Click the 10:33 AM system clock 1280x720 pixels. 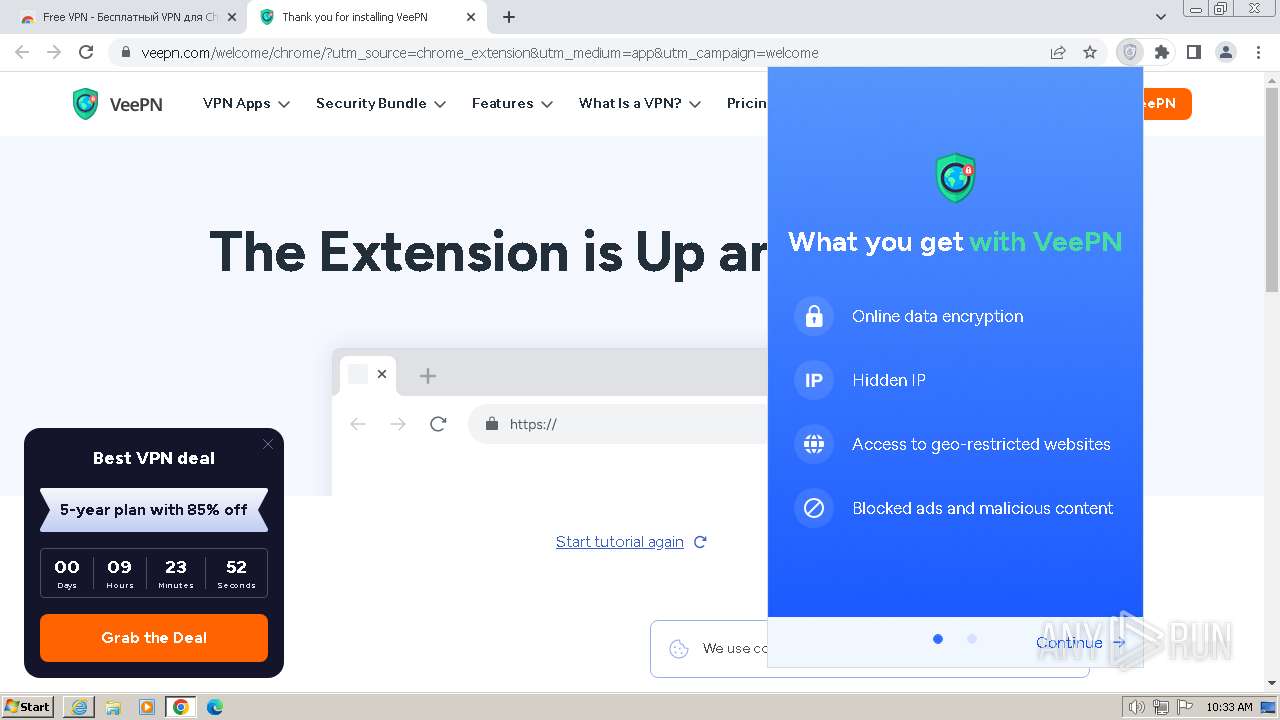click(x=1229, y=707)
